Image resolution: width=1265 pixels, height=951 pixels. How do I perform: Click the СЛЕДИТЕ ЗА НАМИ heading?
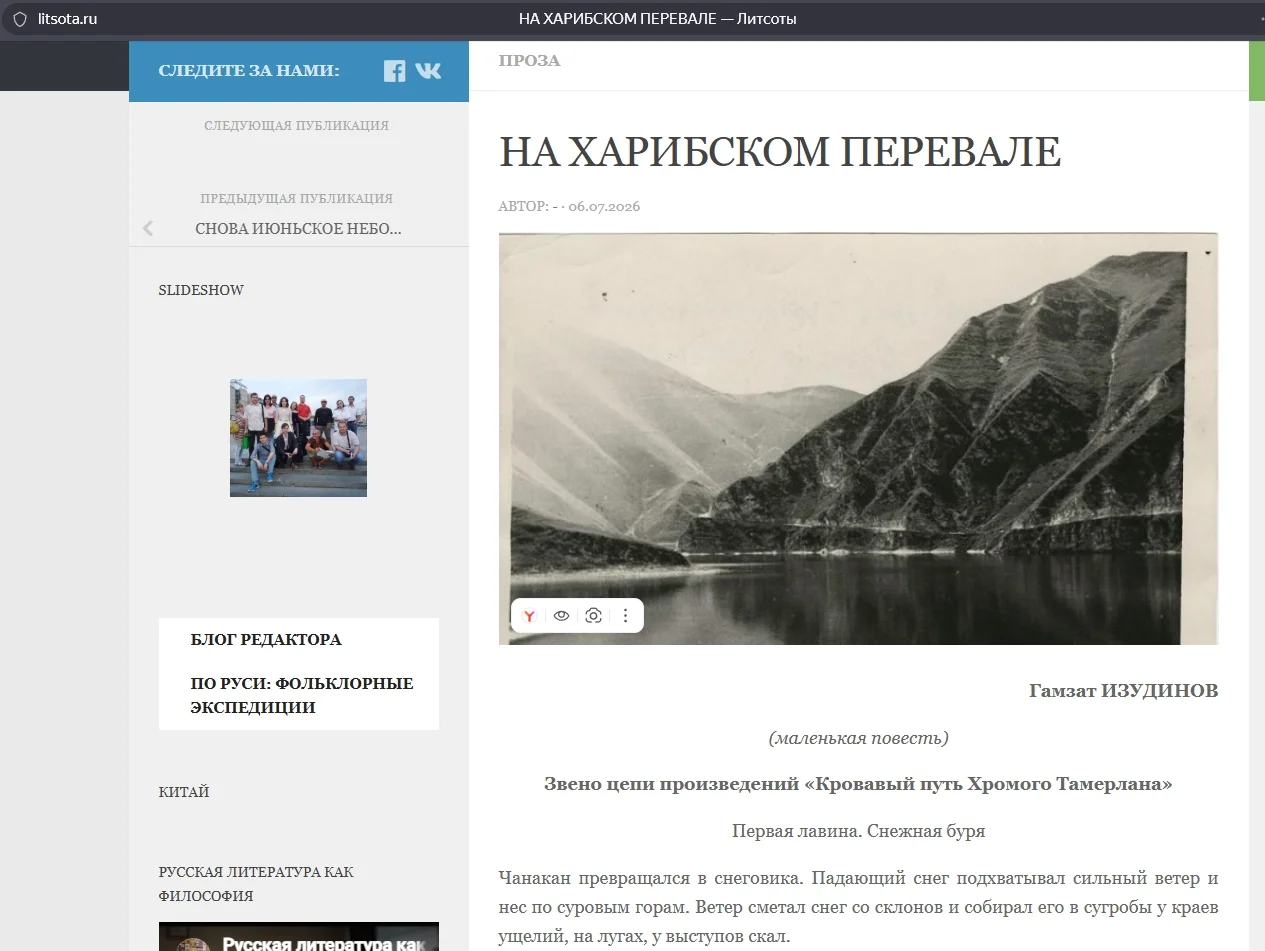click(248, 71)
